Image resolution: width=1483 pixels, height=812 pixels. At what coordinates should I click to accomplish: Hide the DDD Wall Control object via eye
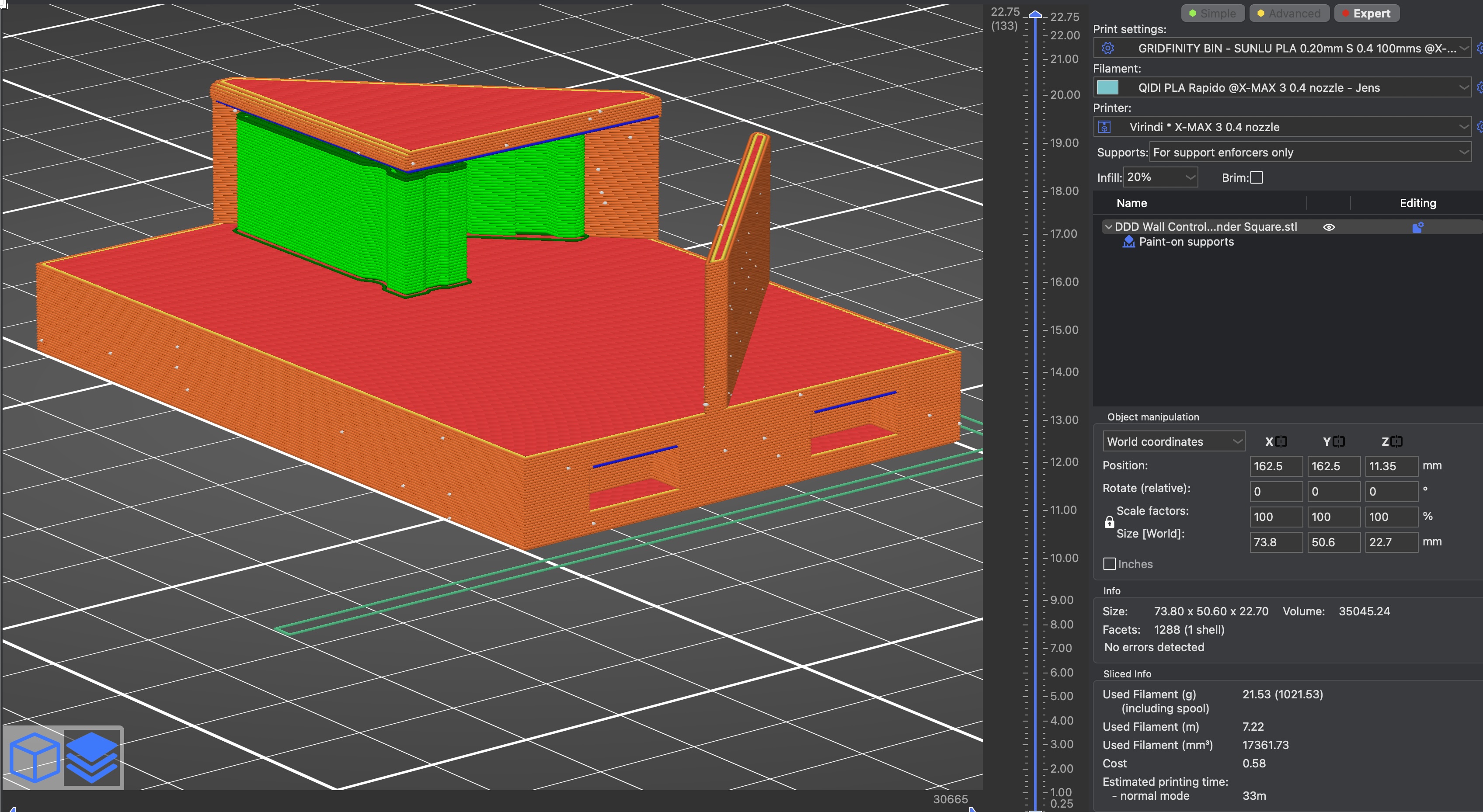1329,227
